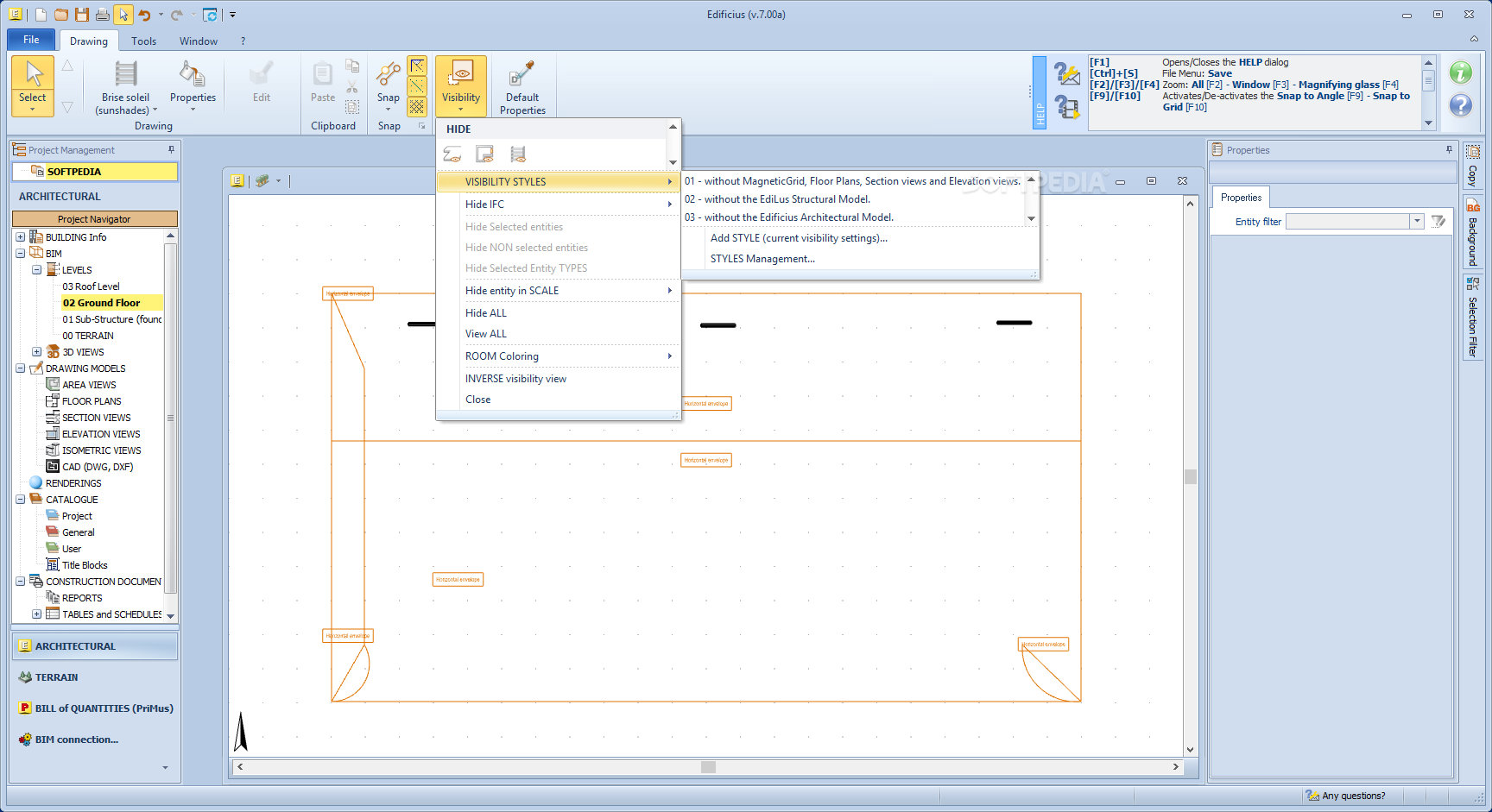Collapse the DRAWING MODELS tree node
Viewport: 1492px width, 812px height.
20,368
